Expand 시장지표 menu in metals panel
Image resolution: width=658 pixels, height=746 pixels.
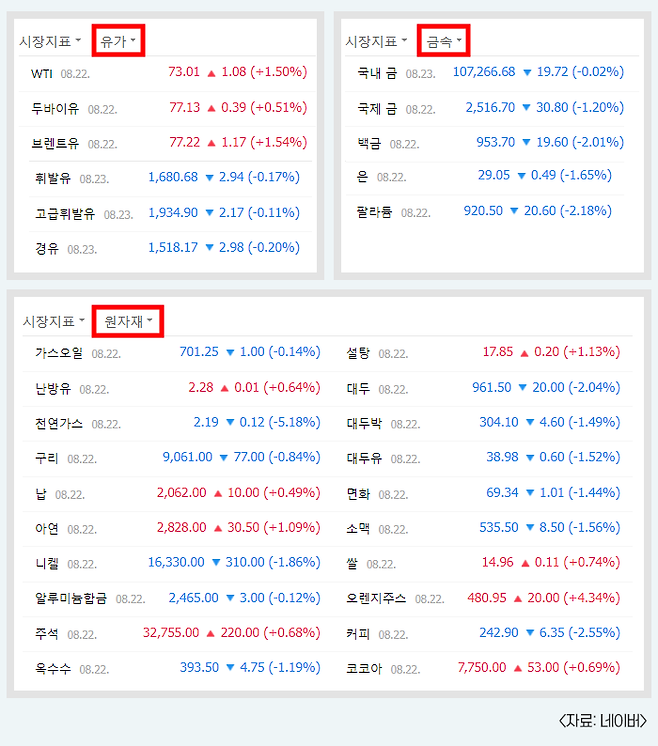pos(376,41)
